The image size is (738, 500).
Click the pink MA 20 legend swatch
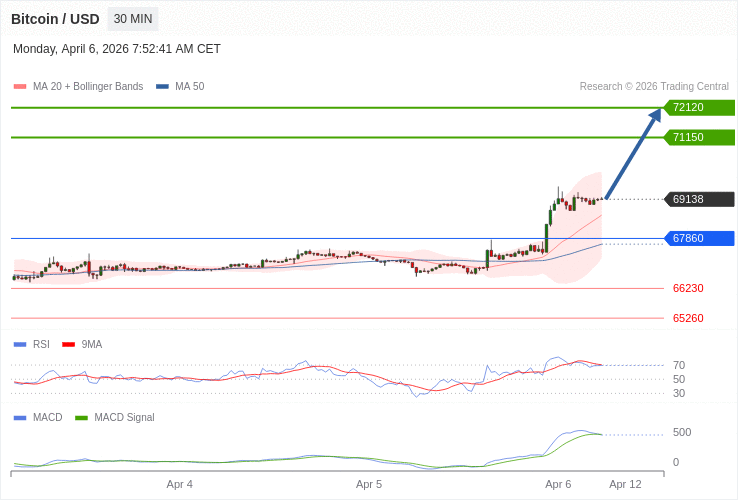pyautogui.click(x=20, y=87)
